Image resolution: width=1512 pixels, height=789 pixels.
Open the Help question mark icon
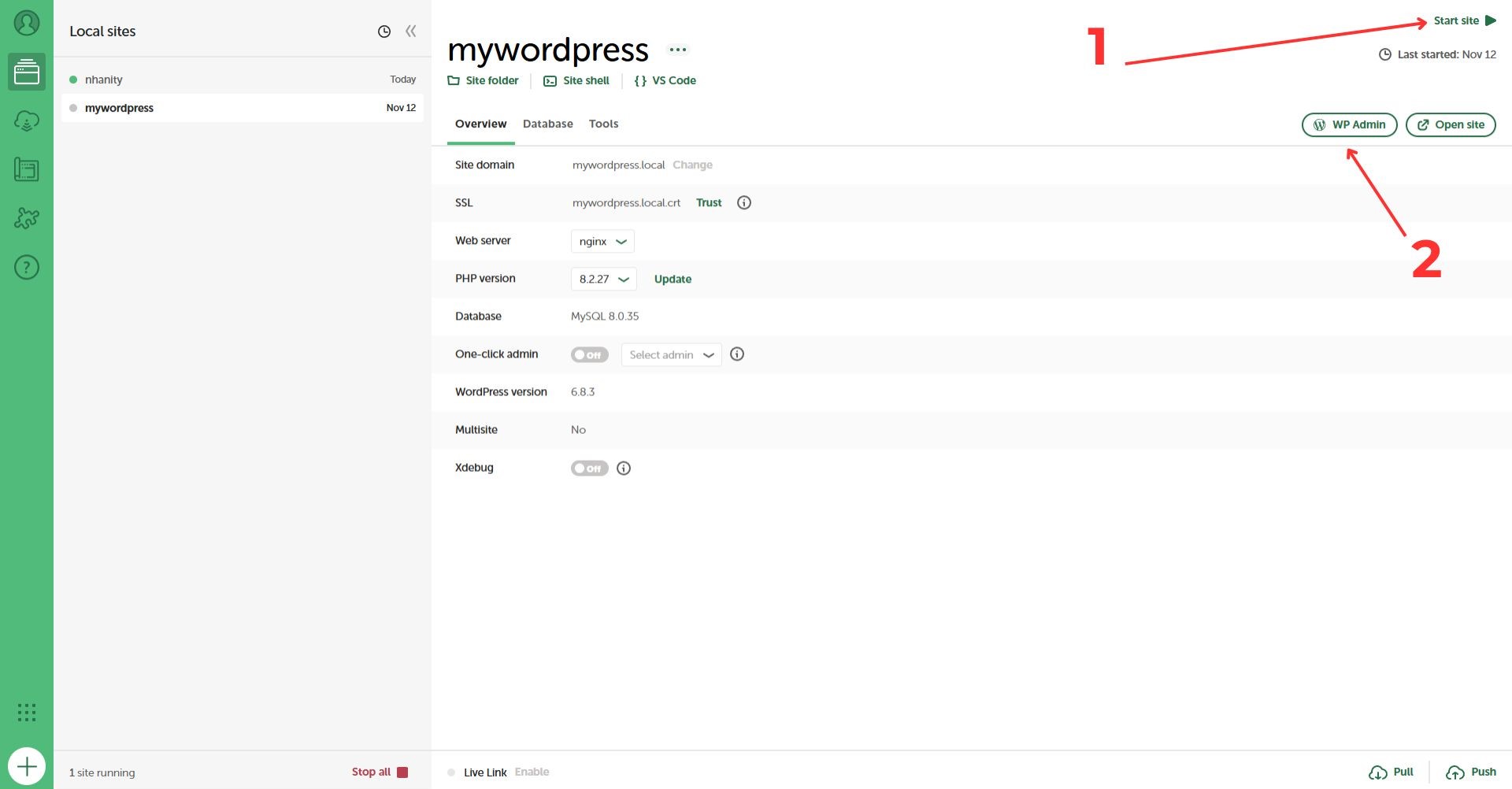27,268
